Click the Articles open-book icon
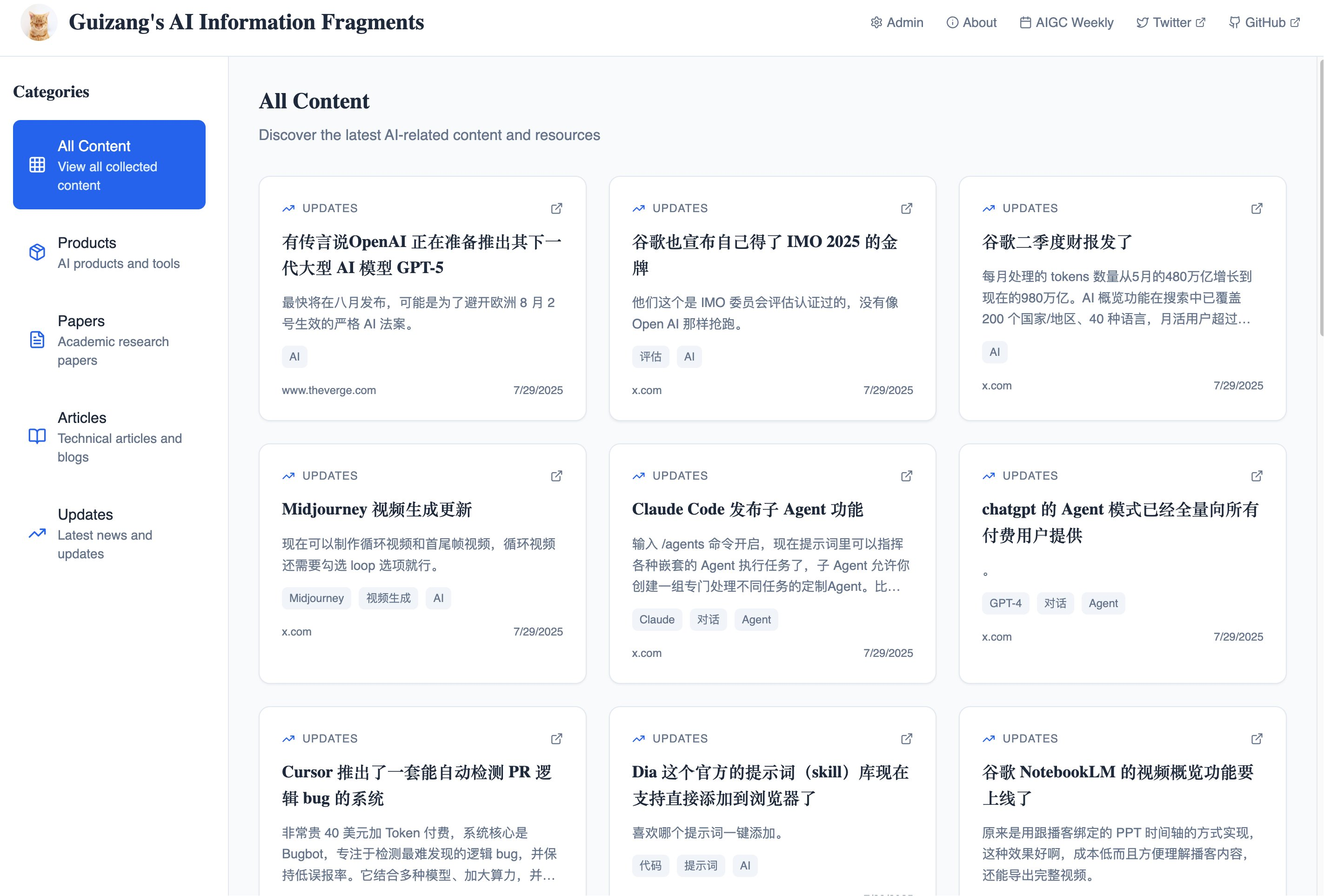 point(37,436)
